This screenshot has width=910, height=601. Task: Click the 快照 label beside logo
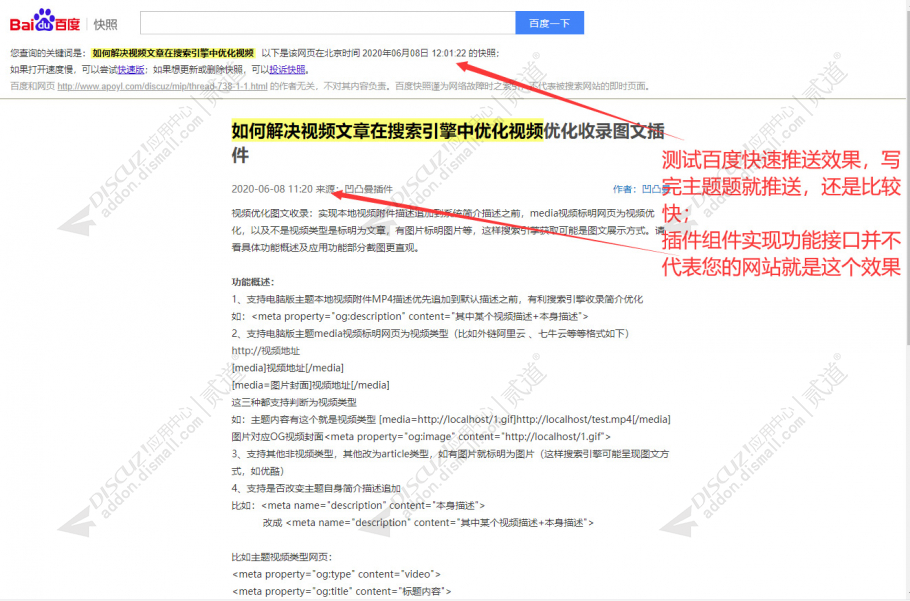coord(106,24)
